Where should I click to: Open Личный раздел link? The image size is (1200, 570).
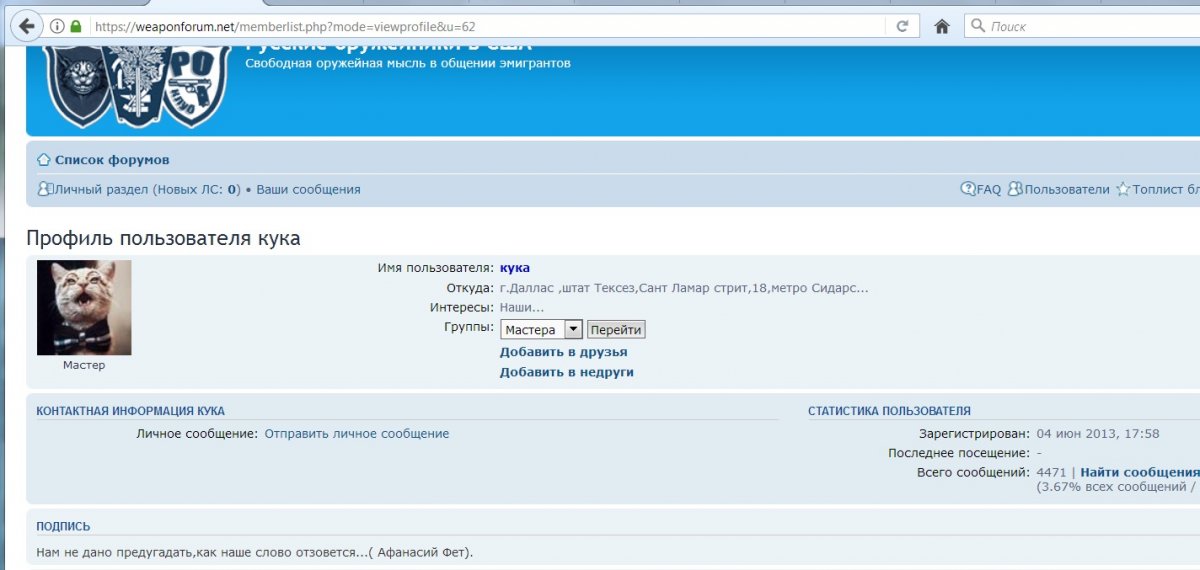pos(147,189)
